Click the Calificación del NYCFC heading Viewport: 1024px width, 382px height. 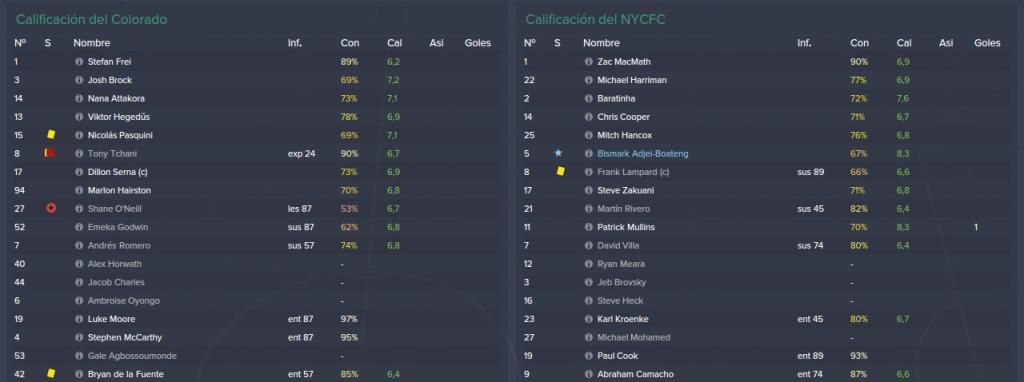click(595, 20)
